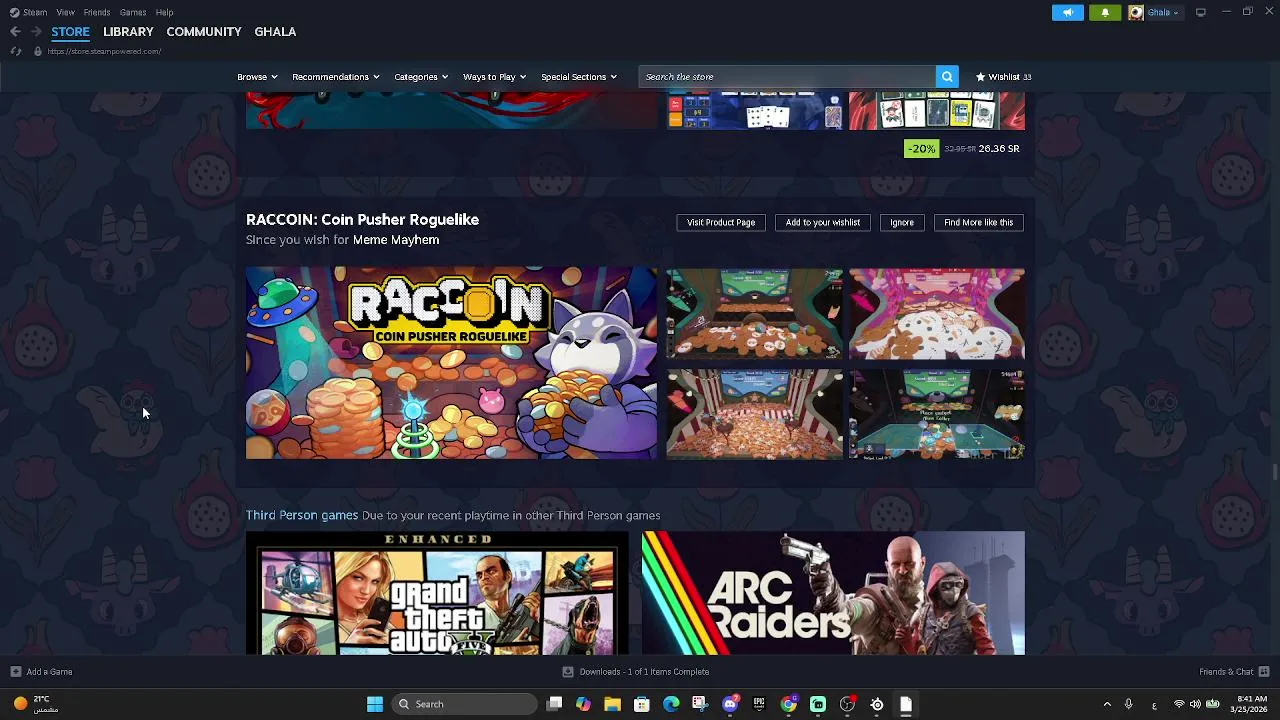1280x720 pixels.
Task: Open the RACCOIN main capsule image
Action: [x=452, y=363]
